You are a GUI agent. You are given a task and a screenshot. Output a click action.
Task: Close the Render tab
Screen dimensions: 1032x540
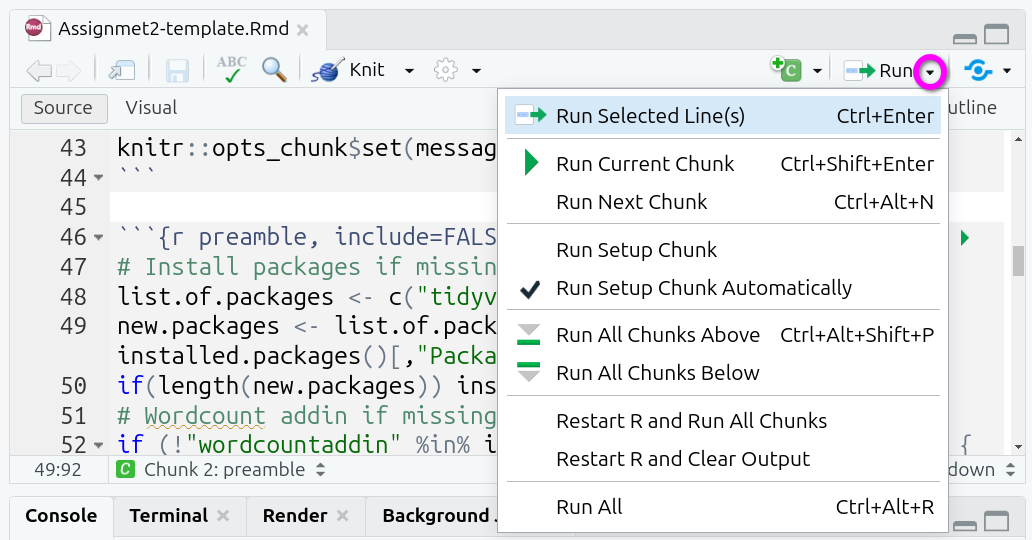(342, 516)
